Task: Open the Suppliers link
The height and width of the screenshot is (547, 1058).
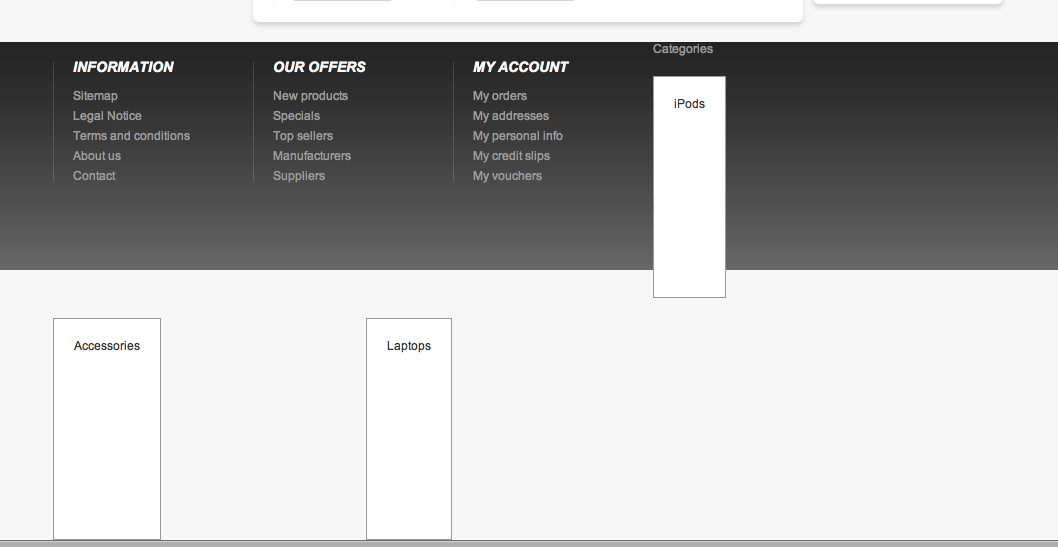Action: [x=299, y=175]
